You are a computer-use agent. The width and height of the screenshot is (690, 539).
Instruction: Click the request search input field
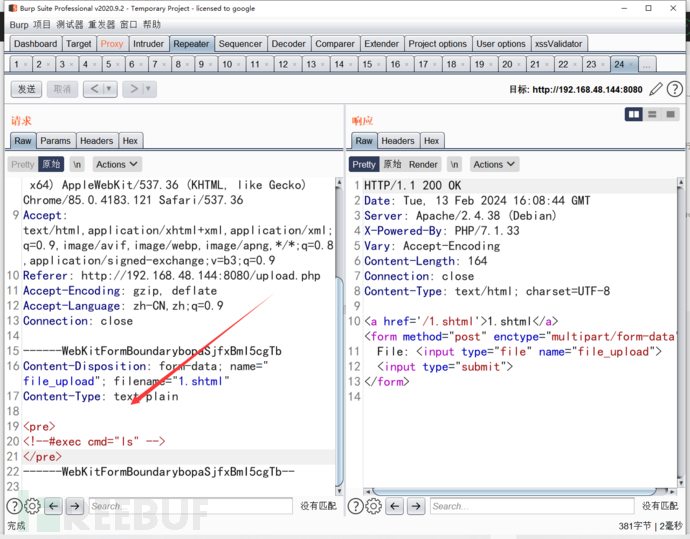pyautogui.click(x=188, y=506)
